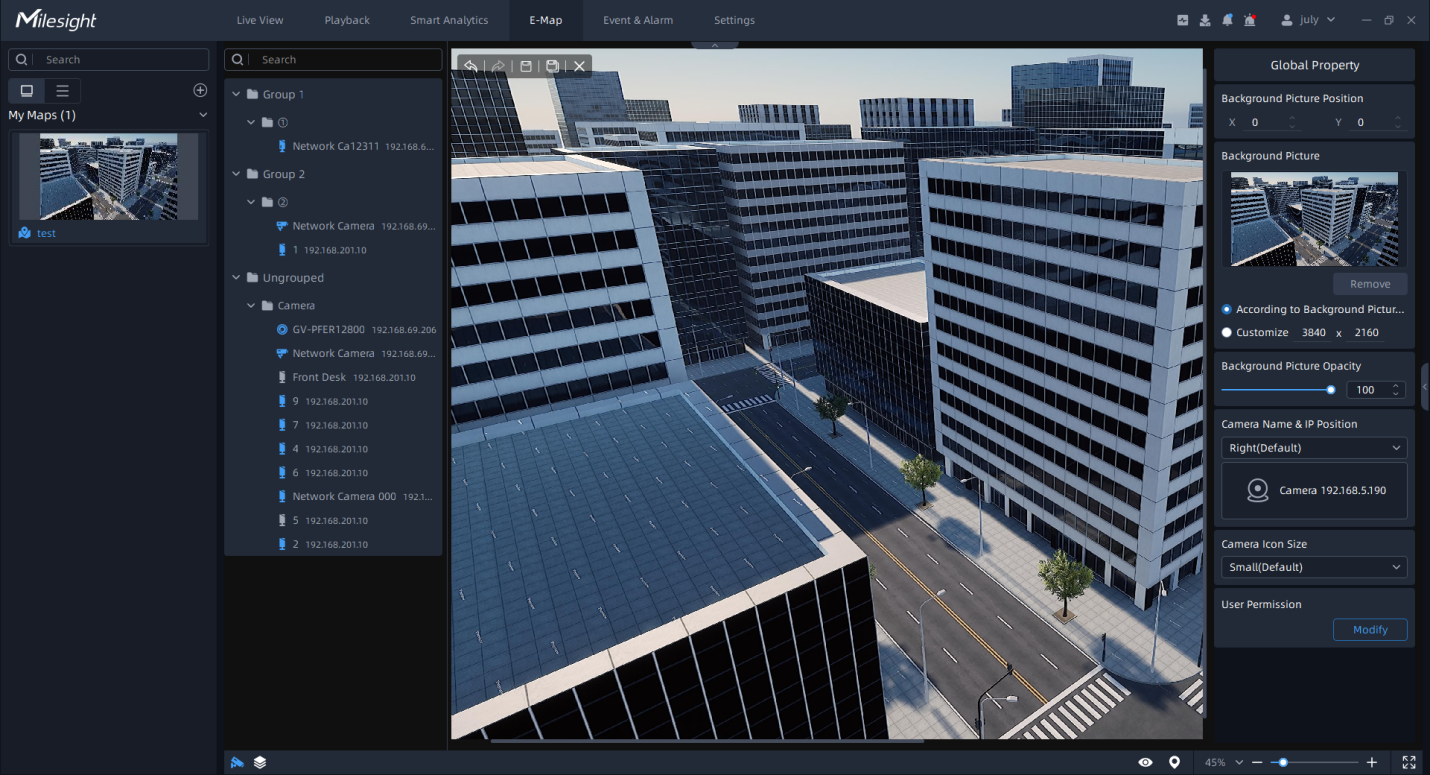Click the Background Picture Opacity slider handle
Viewport: 1430px width, 775px height.
1331,390
